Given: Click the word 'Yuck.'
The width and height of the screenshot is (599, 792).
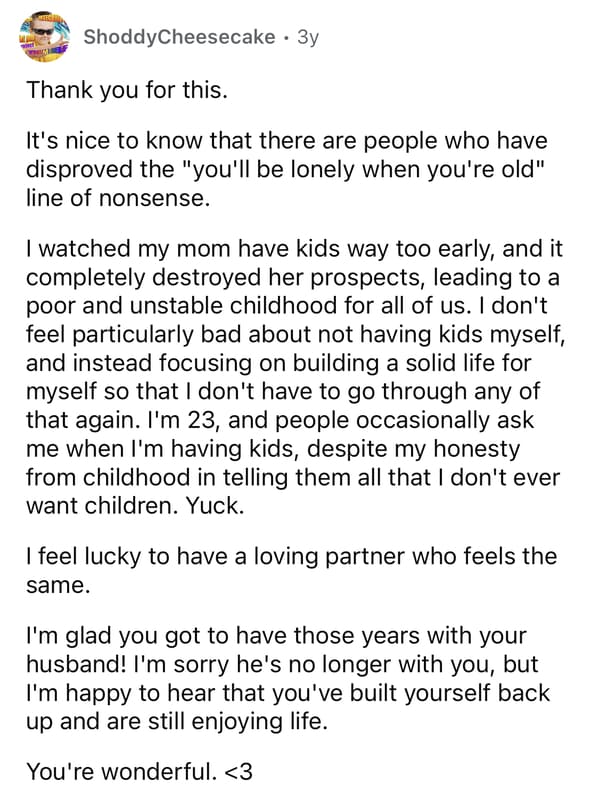Looking at the screenshot, I should 215,506.
